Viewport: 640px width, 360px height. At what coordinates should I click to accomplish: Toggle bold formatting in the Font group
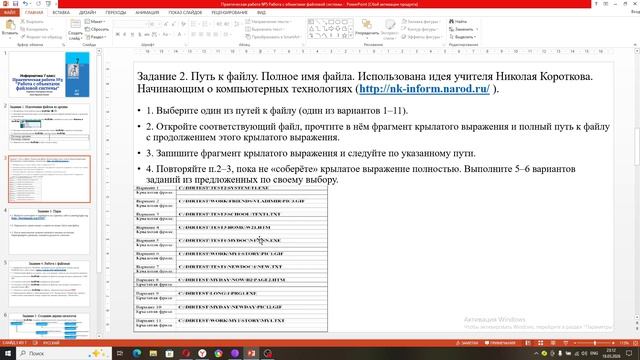[x=118, y=35]
